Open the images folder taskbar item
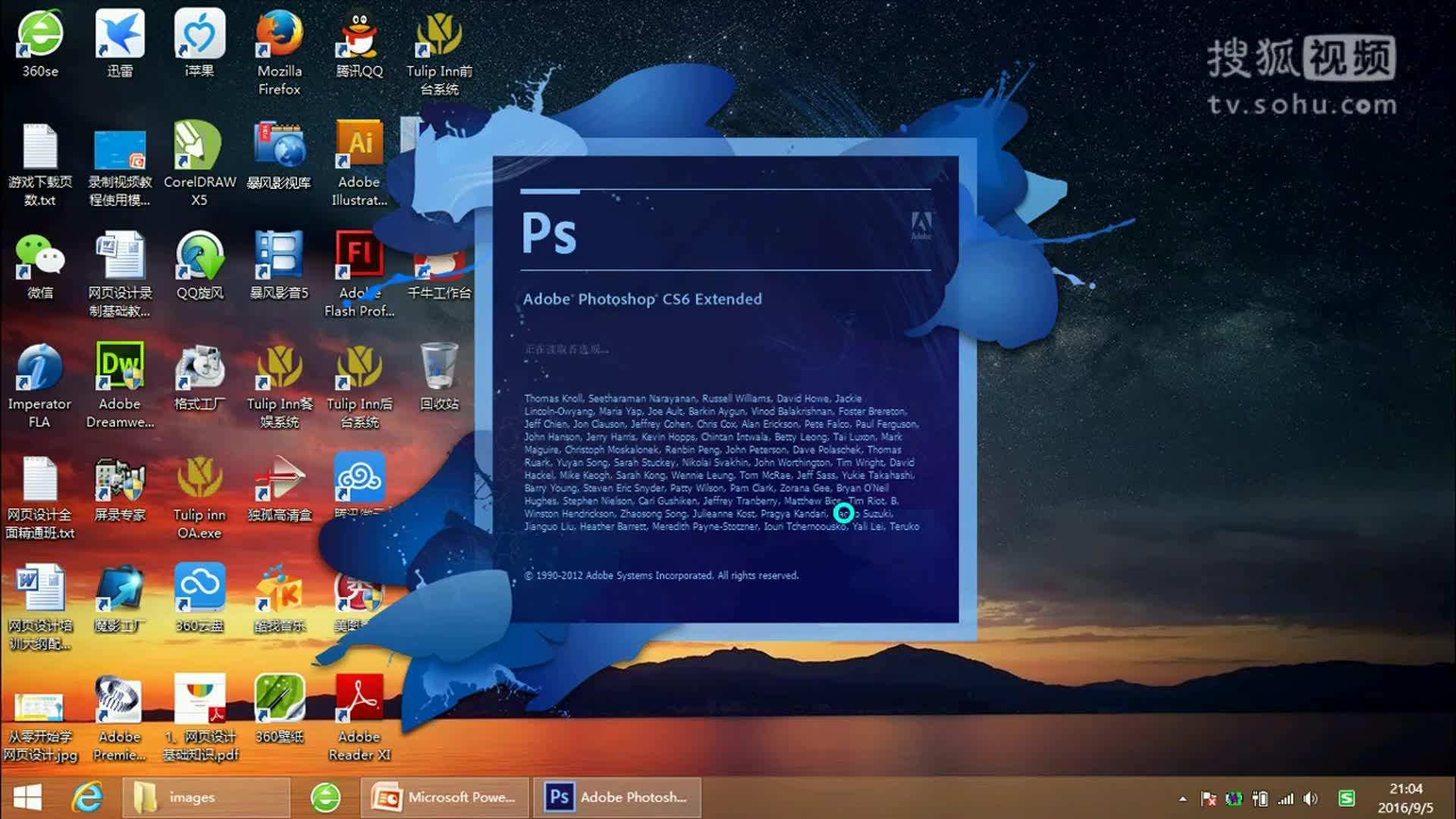1456x819 pixels. 206,797
